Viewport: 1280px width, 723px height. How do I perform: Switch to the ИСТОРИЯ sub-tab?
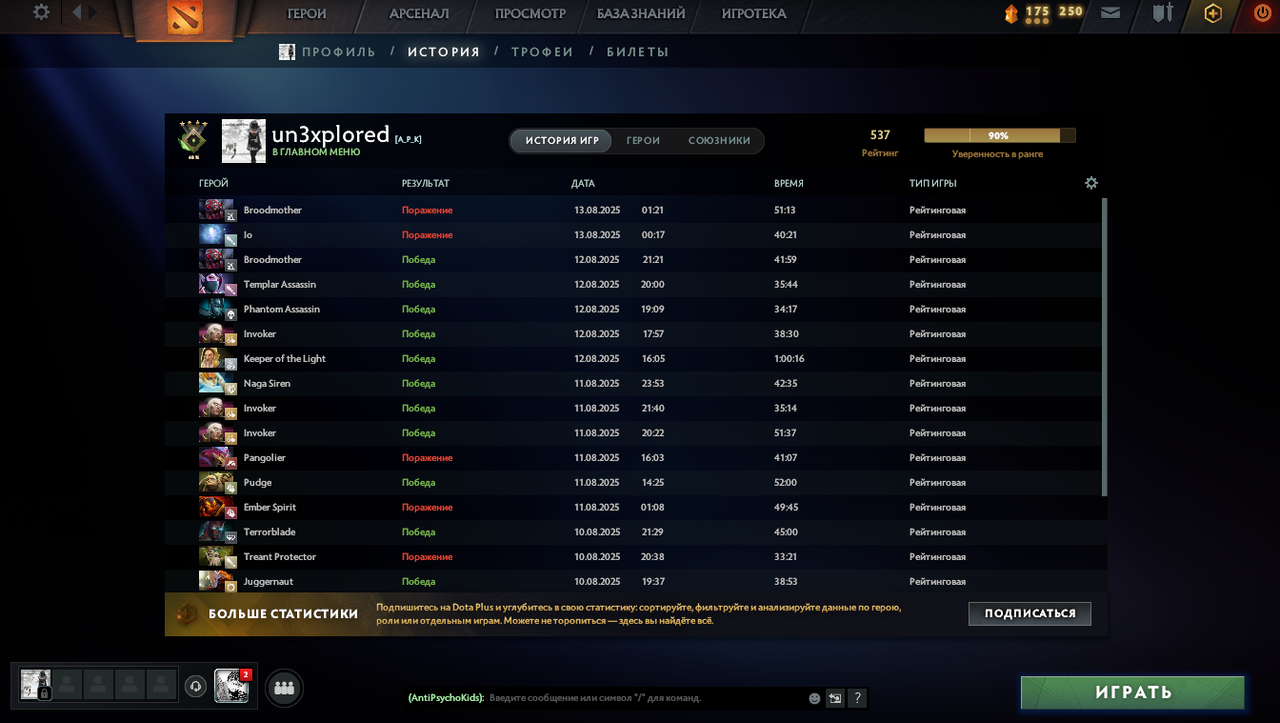[444, 52]
